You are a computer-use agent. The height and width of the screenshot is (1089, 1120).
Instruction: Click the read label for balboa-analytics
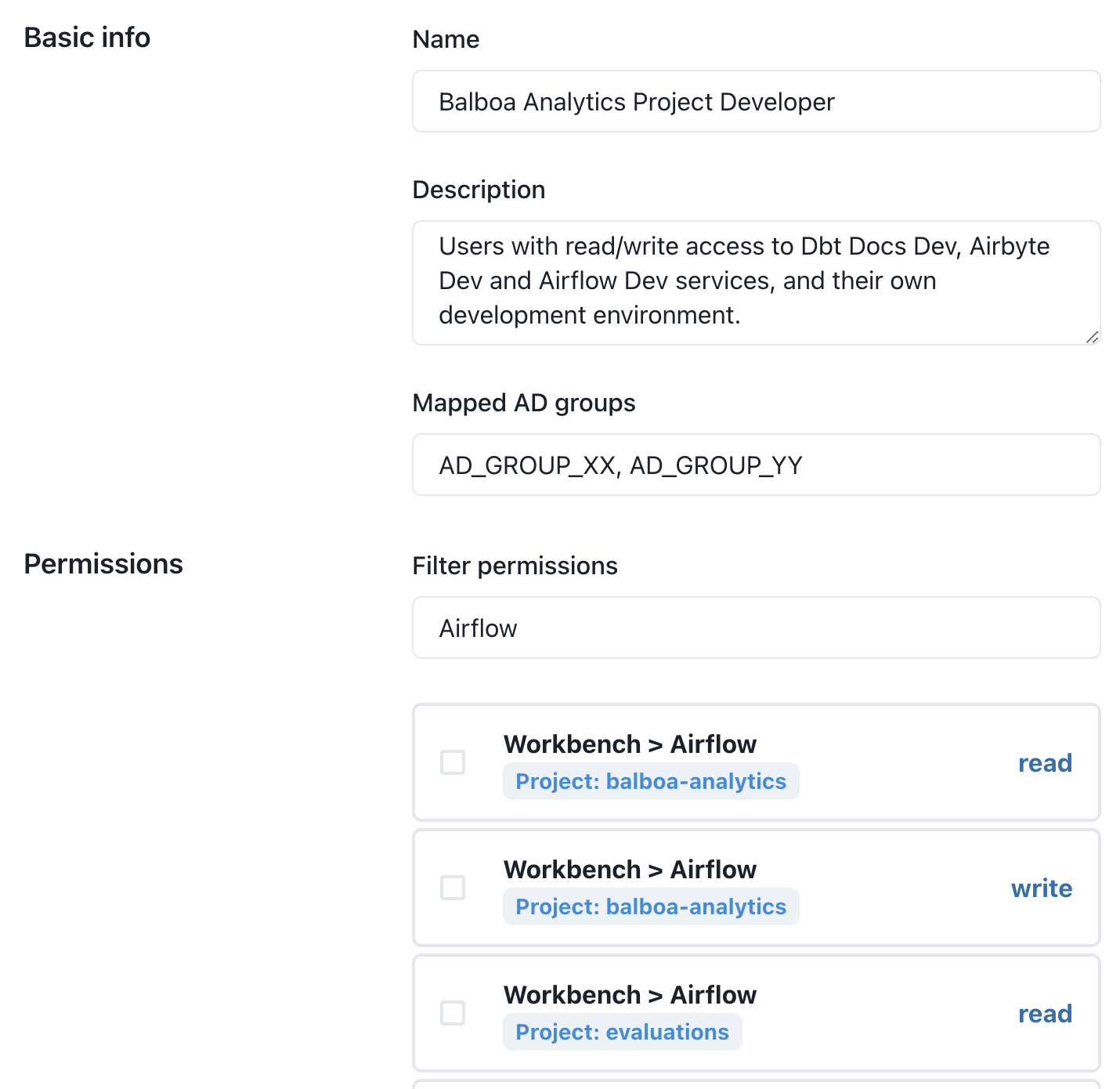[1045, 763]
